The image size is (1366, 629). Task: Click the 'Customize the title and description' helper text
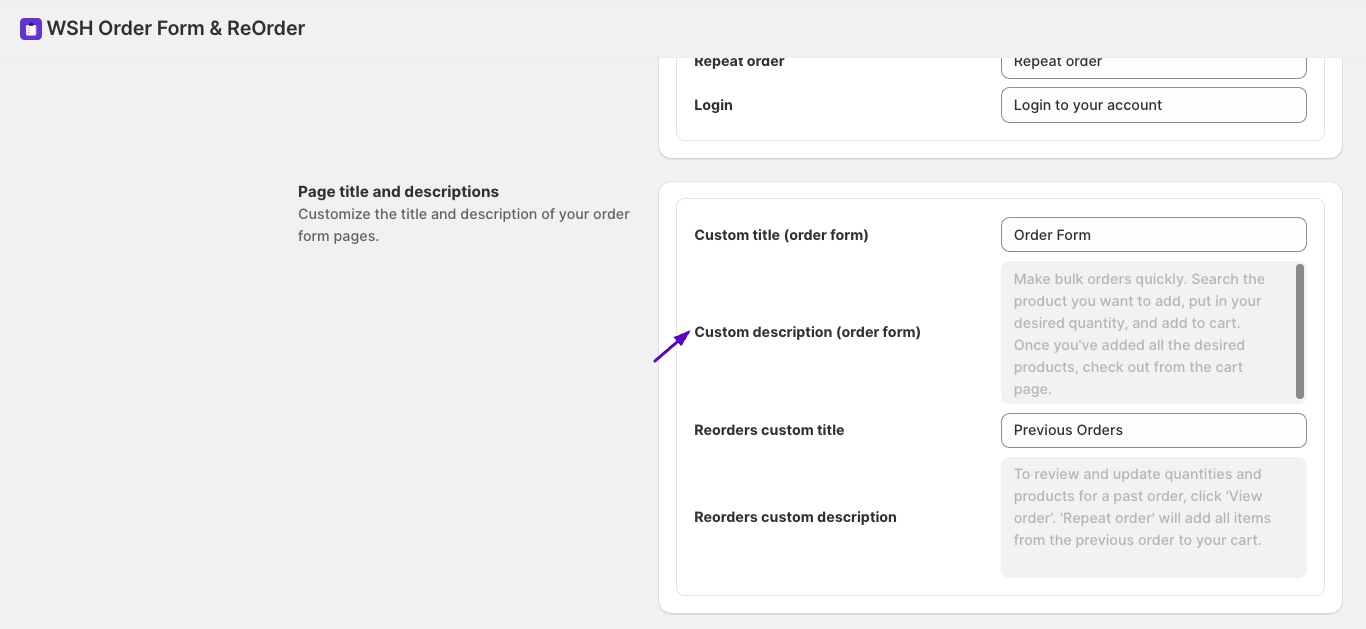pyautogui.click(x=464, y=225)
